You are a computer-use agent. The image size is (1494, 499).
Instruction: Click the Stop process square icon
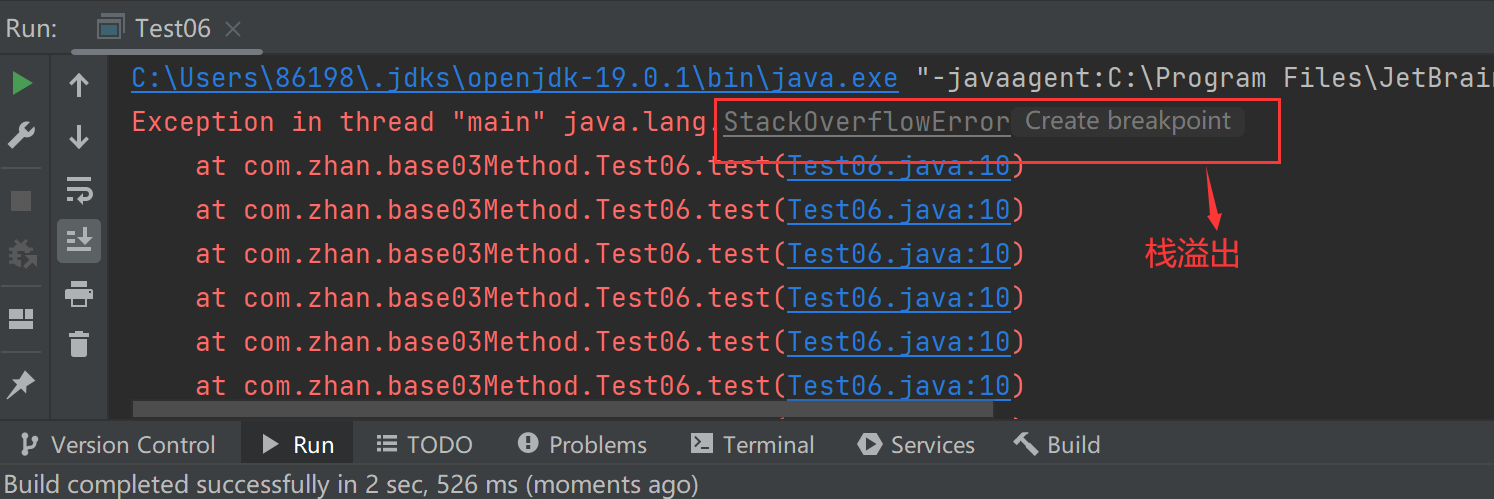(x=22, y=201)
